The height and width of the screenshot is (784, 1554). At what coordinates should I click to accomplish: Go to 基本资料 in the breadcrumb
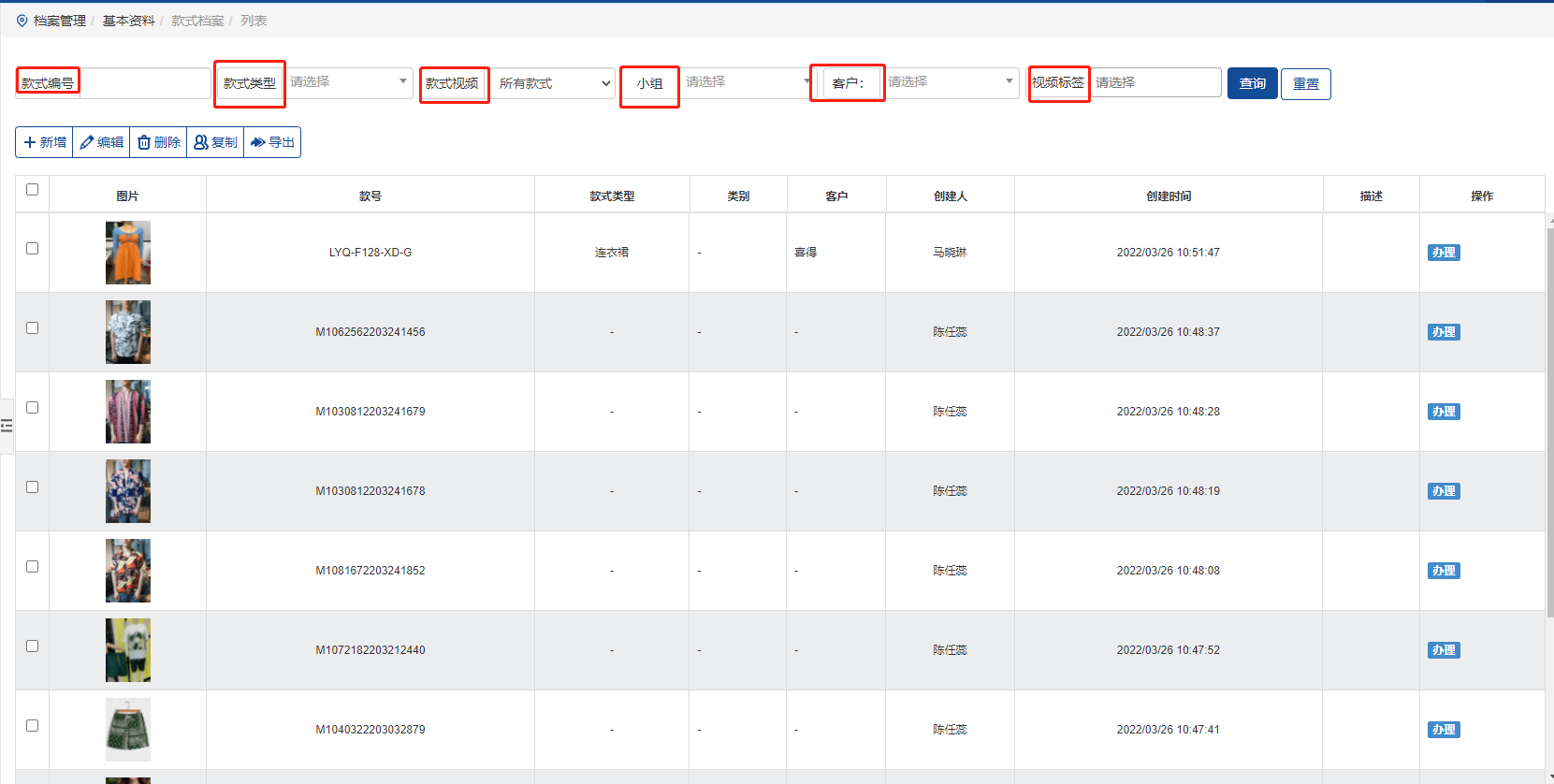pos(128,21)
